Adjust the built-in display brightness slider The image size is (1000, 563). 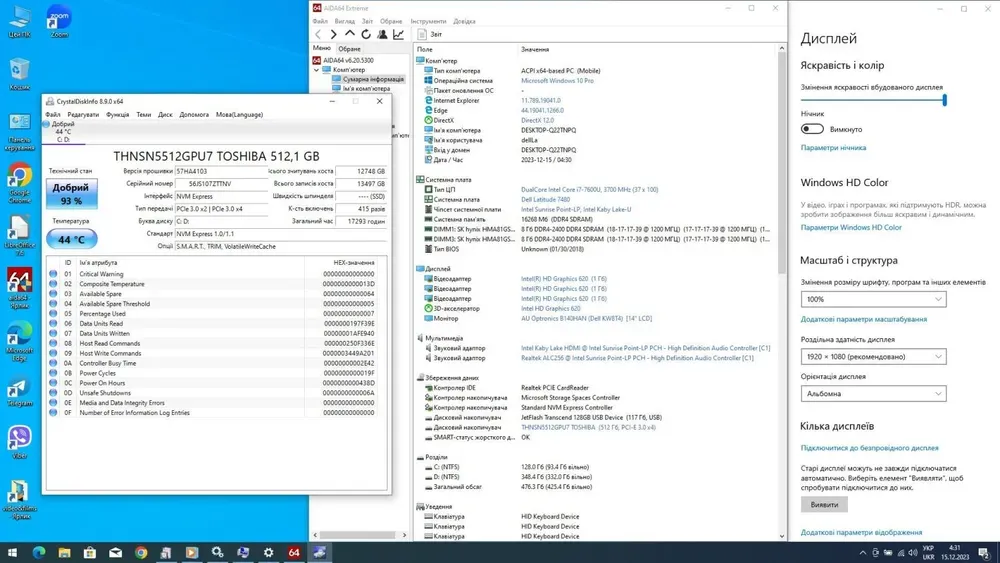(943, 100)
